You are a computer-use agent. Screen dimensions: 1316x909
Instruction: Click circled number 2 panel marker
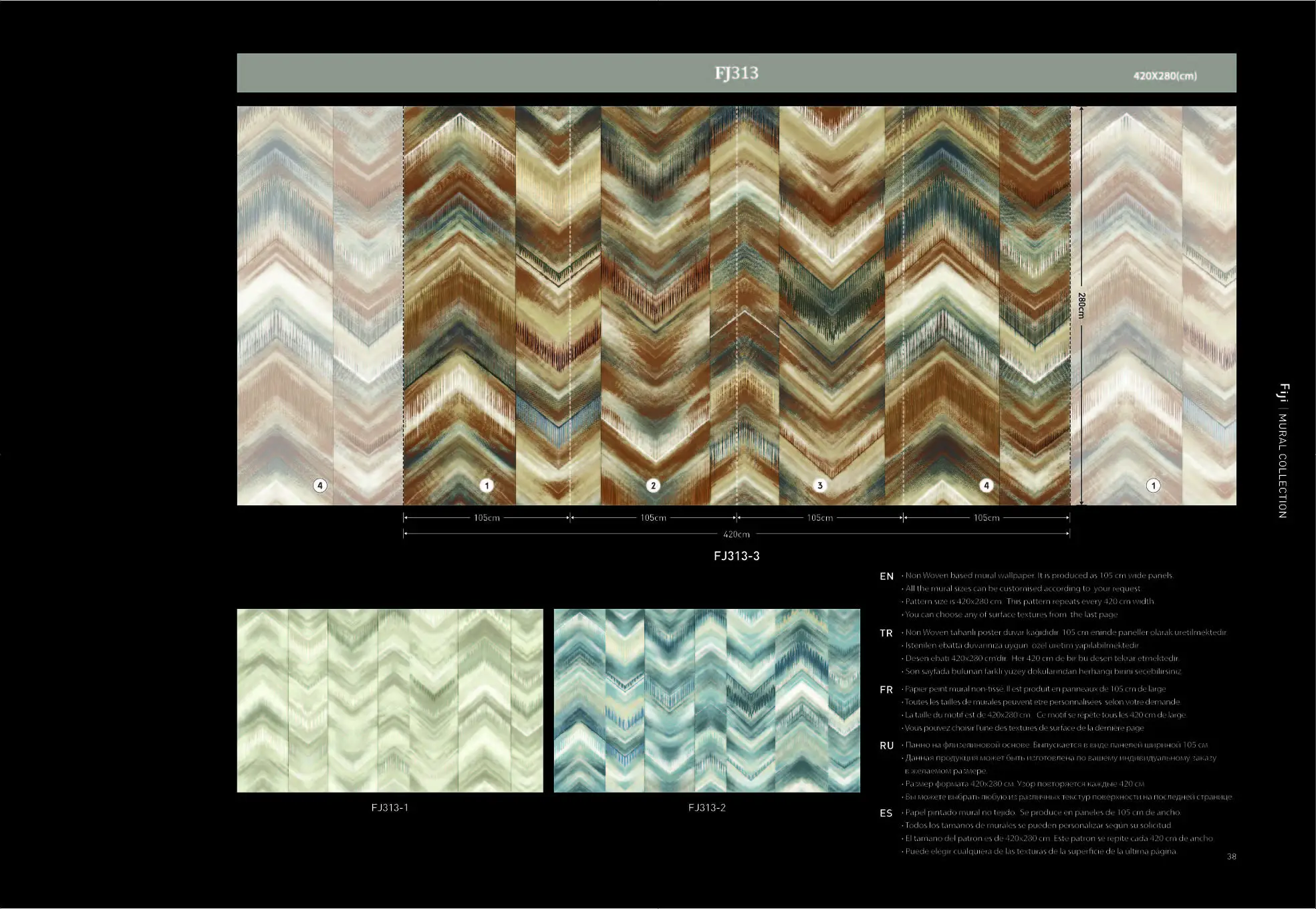coord(653,485)
